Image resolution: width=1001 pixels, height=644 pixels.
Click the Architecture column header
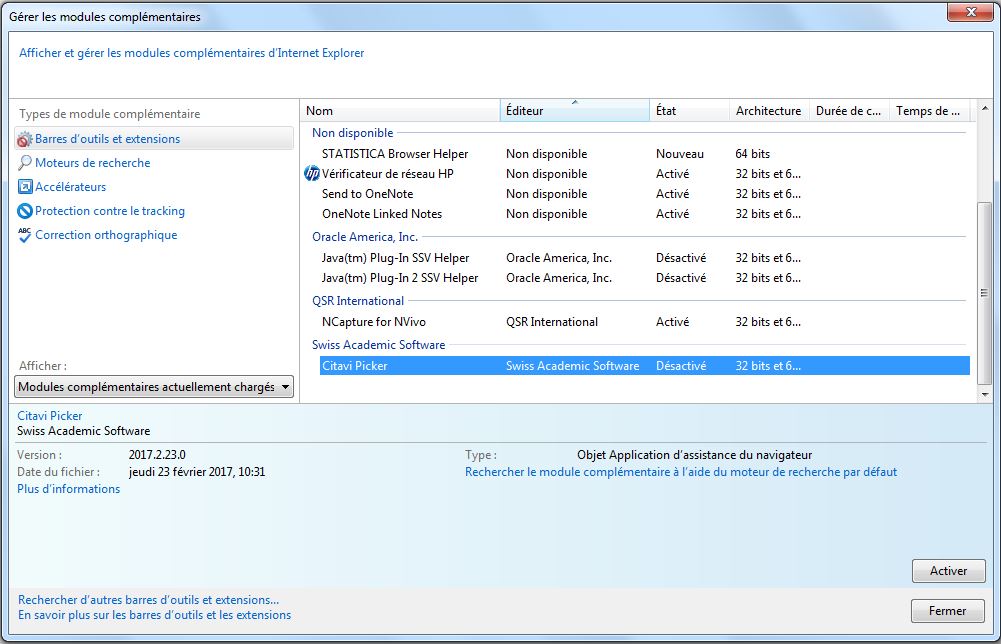tap(769, 110)
